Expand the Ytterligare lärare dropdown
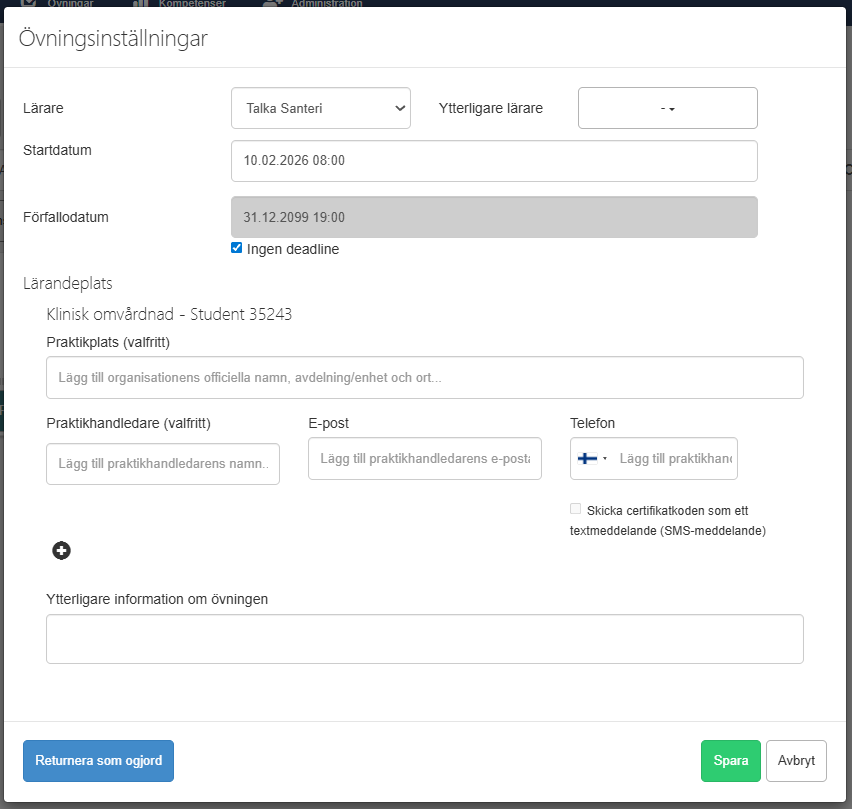Screen dimensions: 852x809 tap(667, 108)
